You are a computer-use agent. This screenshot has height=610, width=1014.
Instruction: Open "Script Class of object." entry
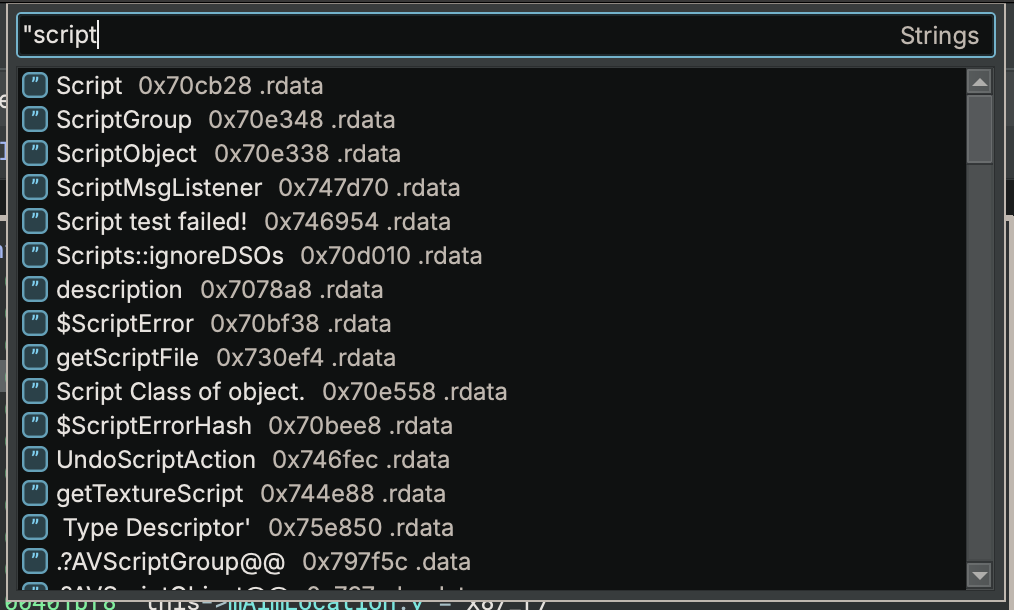click(x=178, y=392)
